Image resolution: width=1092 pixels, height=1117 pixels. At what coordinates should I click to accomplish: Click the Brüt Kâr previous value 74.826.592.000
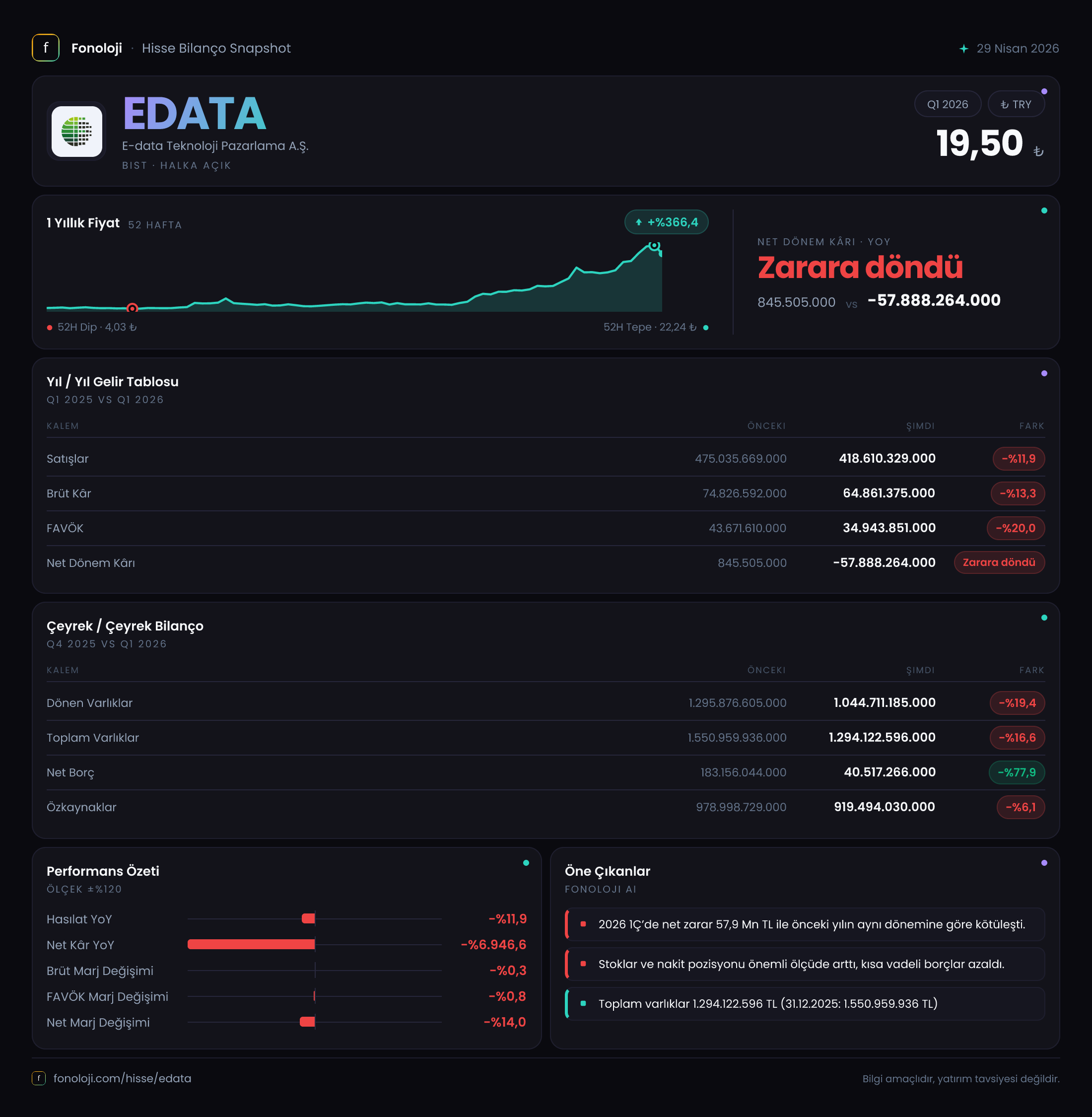[745, 493]
